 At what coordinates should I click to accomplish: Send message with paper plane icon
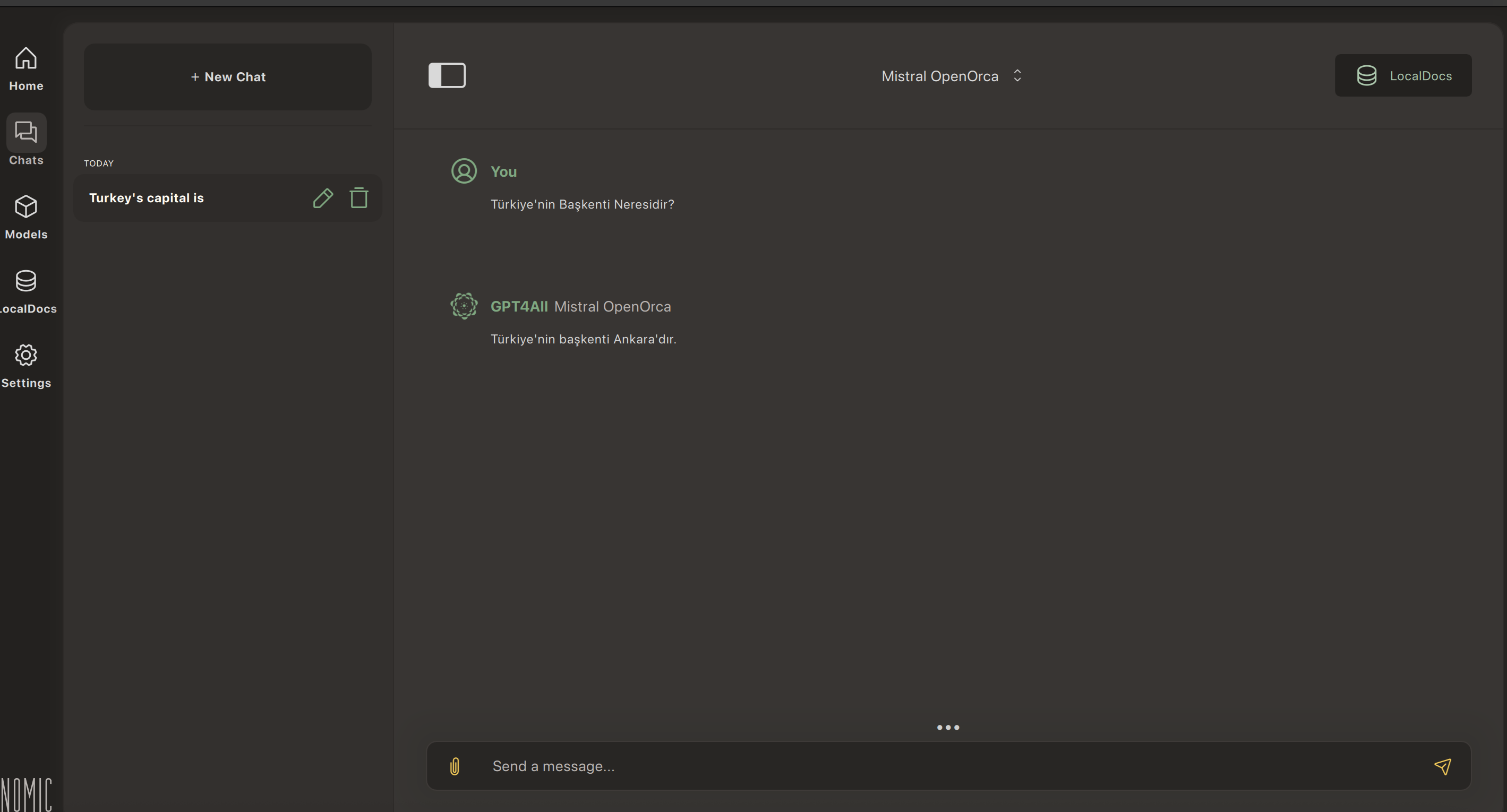pyautogui.click(x=1442, y=766)
